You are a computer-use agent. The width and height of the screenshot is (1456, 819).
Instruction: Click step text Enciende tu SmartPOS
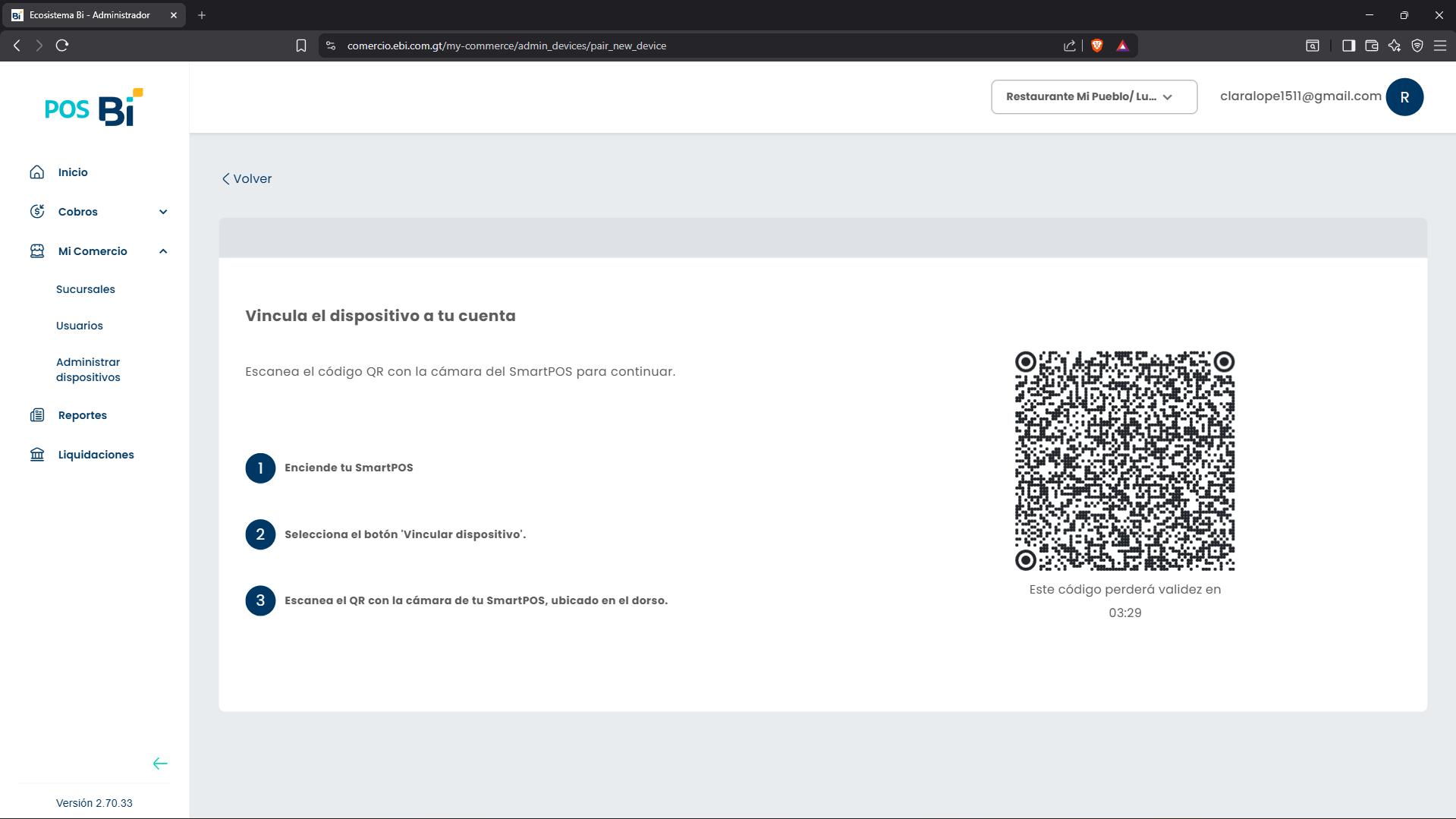click(349, 468)
